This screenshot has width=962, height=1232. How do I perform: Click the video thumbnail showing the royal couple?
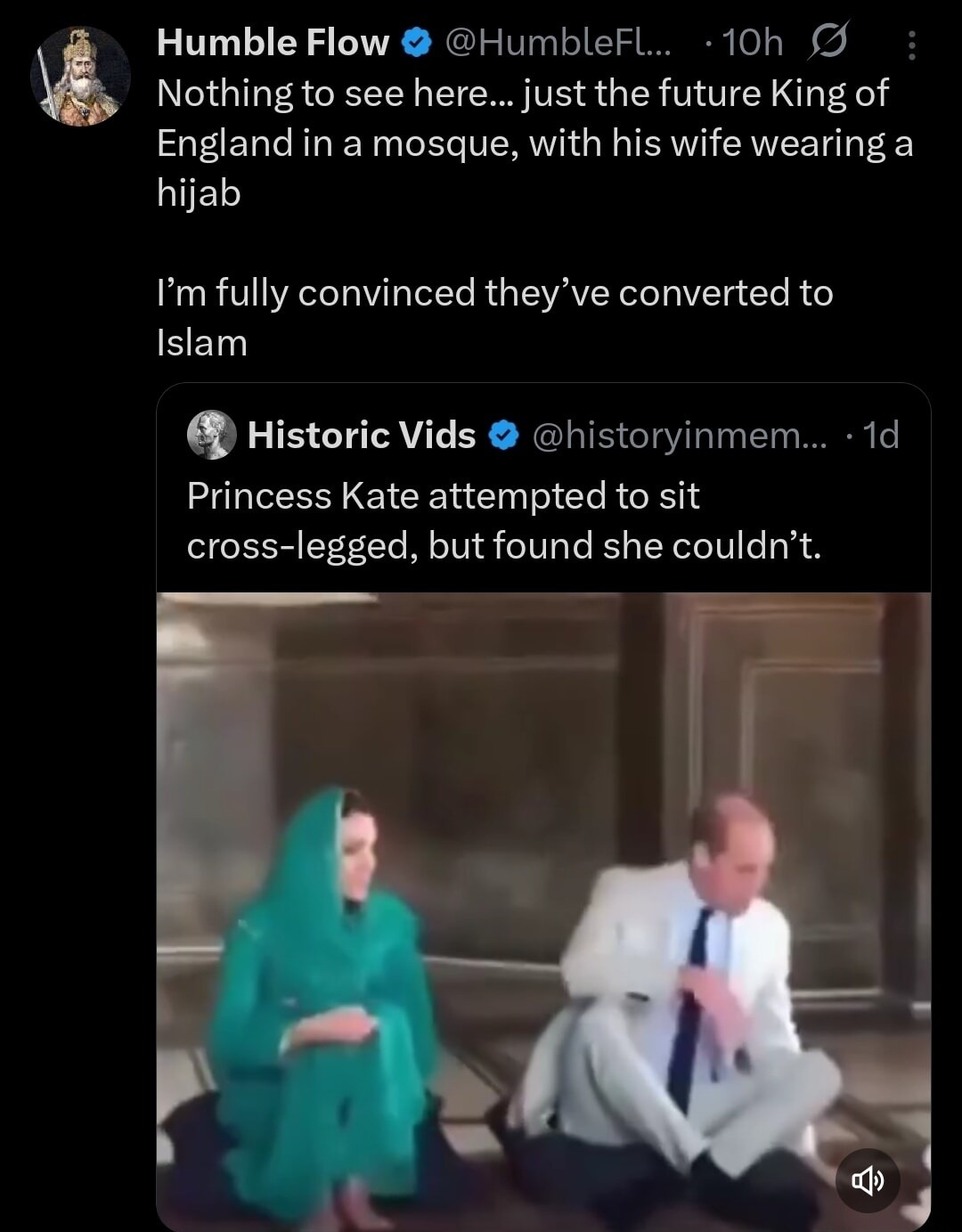[543, 909]
